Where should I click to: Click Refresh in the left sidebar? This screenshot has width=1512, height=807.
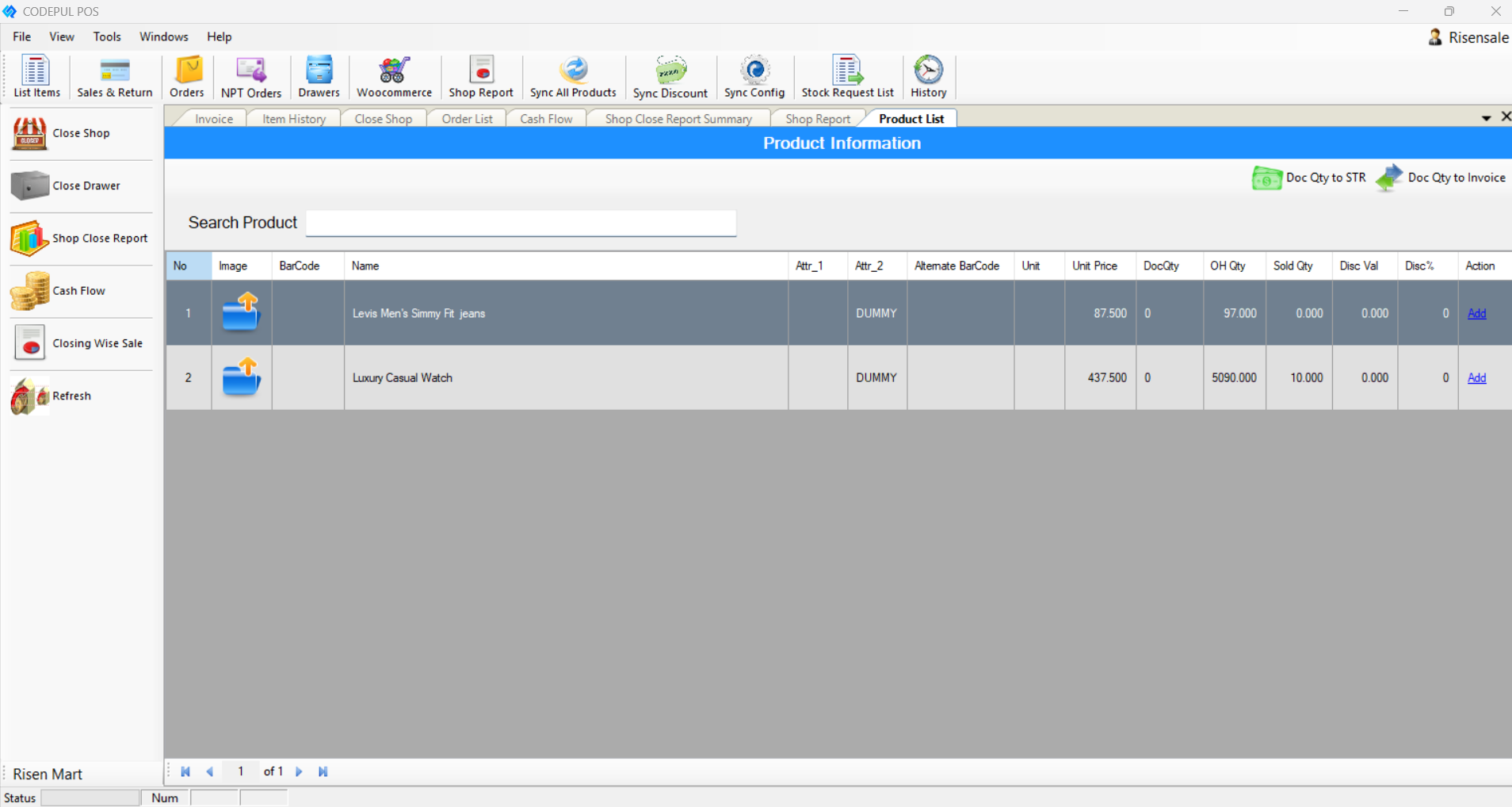[71, 396]
